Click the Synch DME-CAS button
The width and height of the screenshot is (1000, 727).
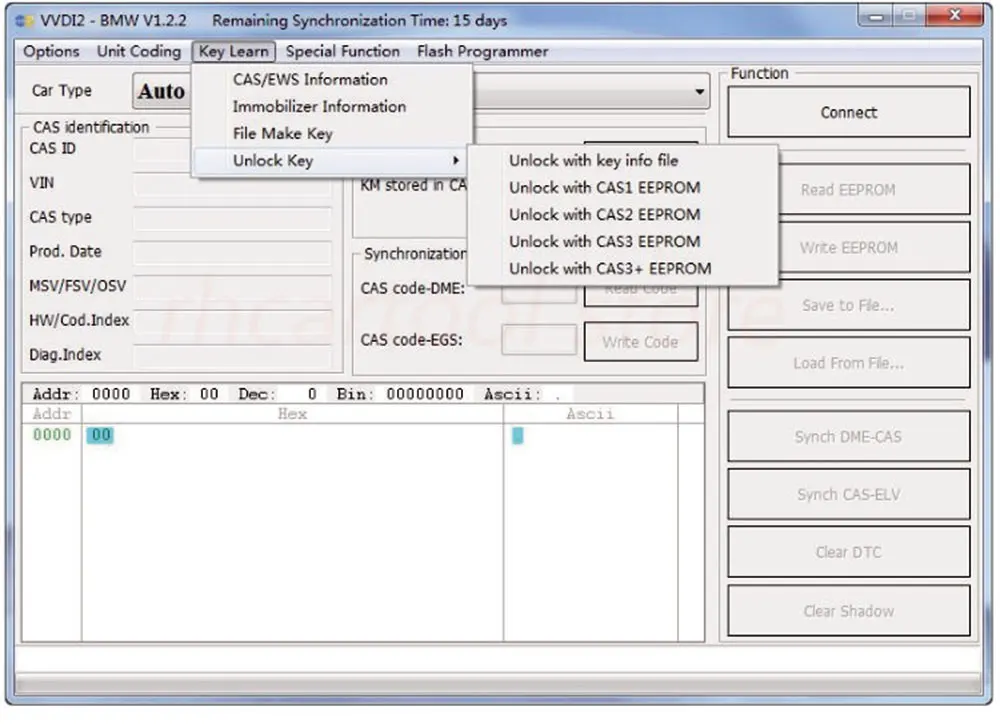[848, 437]
